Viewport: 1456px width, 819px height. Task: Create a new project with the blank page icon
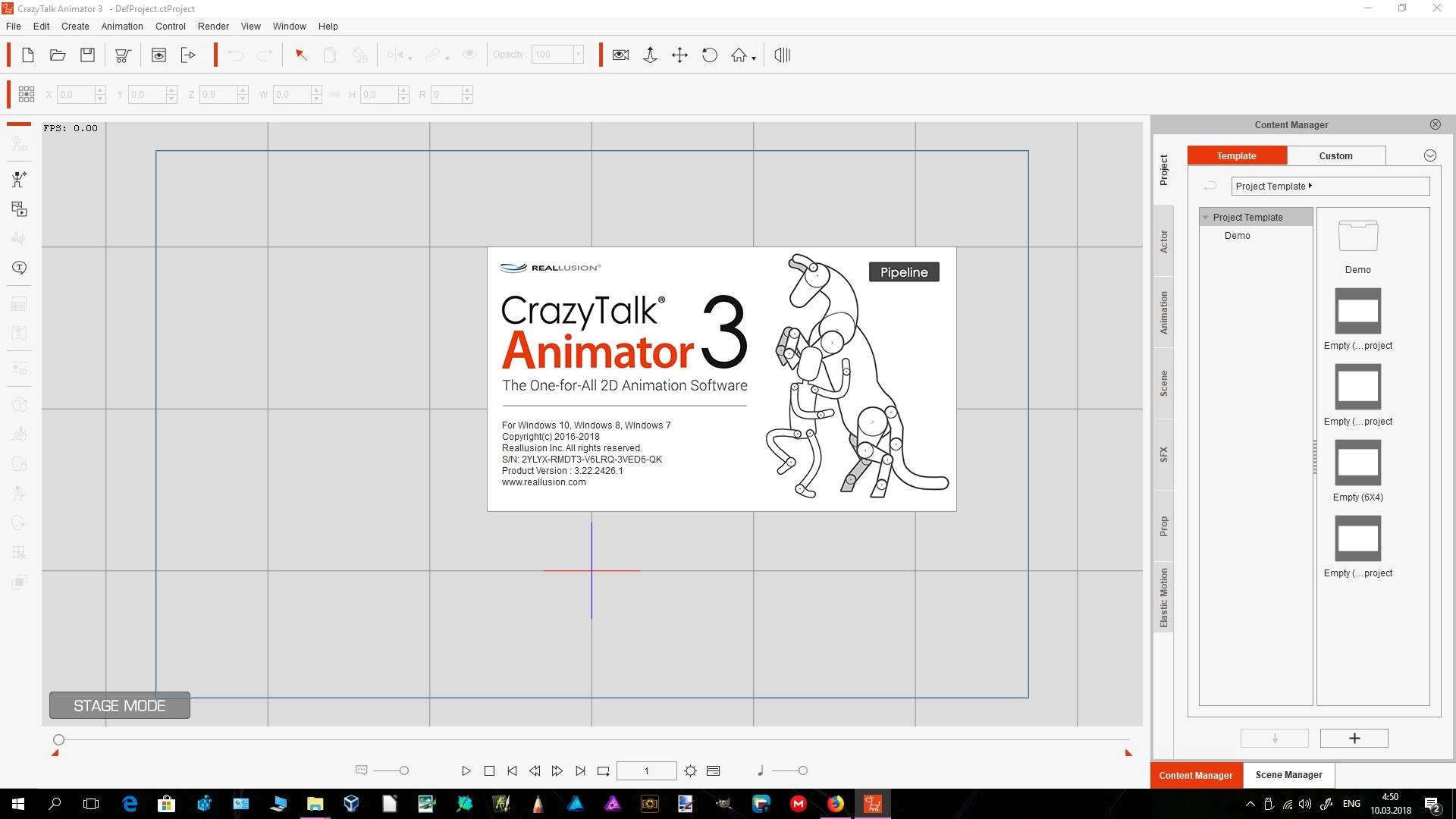tap(28, 55)
